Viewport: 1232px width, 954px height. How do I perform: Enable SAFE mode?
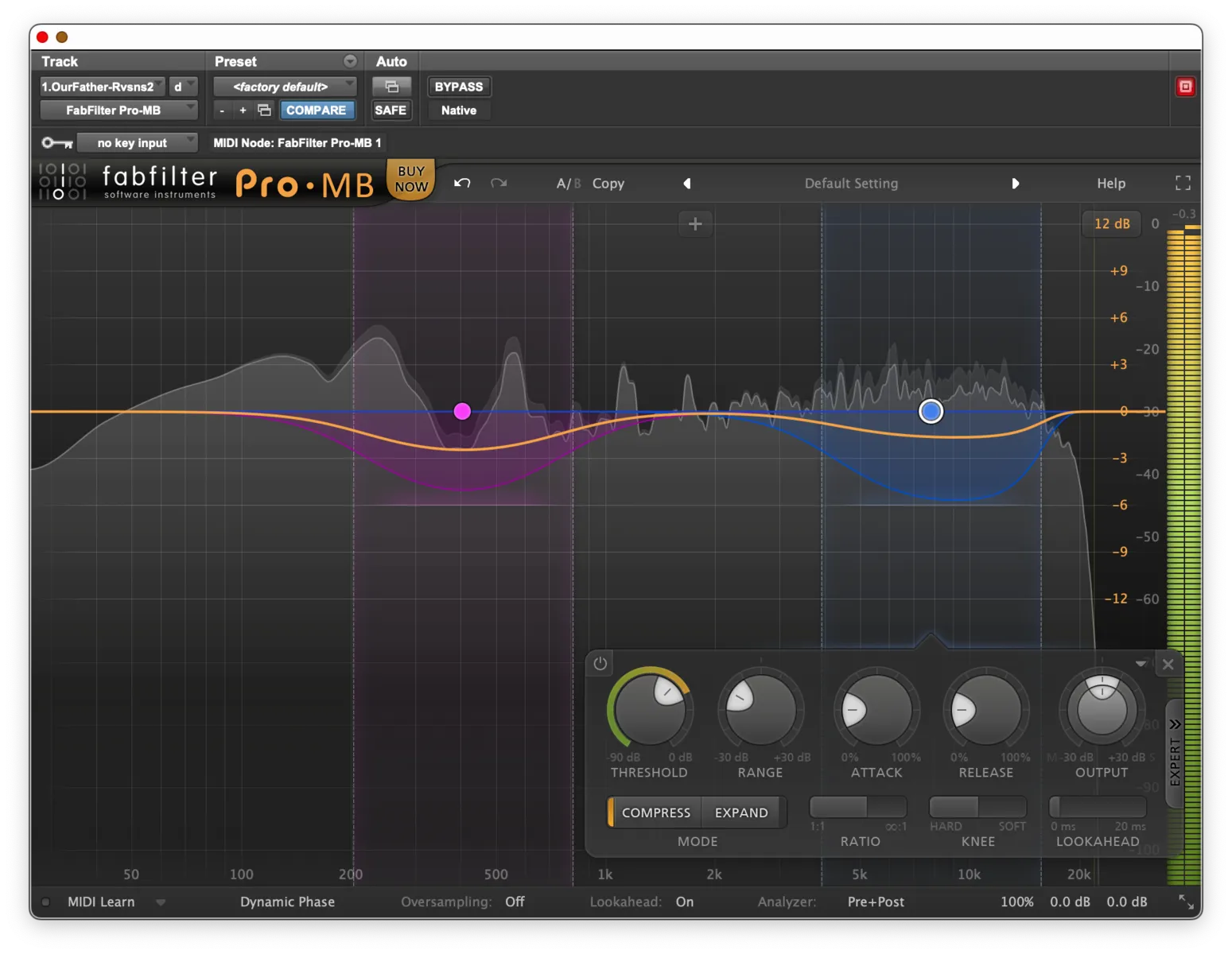pos(391,111)
